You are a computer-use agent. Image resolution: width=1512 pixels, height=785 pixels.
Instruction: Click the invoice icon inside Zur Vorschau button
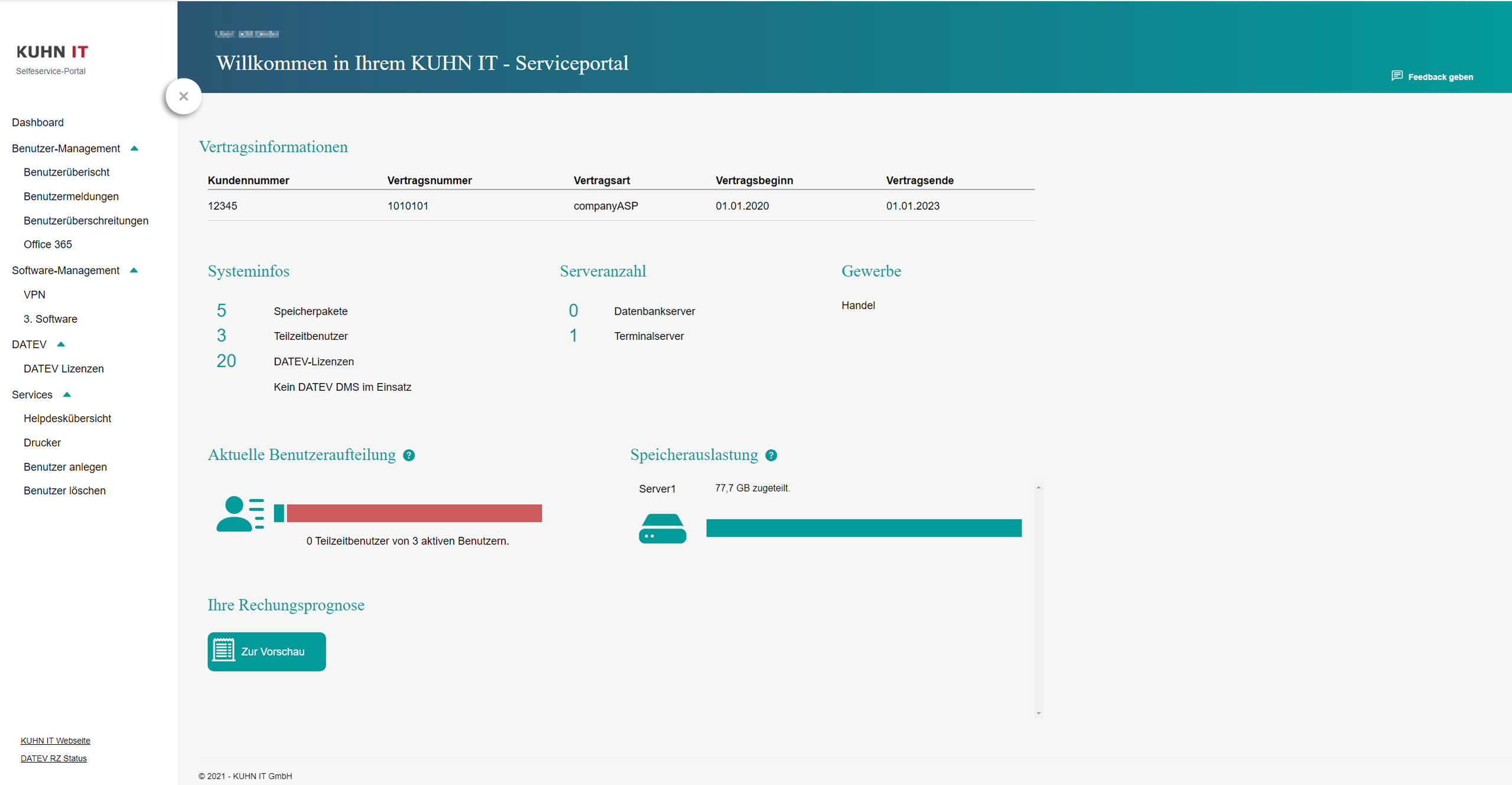coord(223,651)
